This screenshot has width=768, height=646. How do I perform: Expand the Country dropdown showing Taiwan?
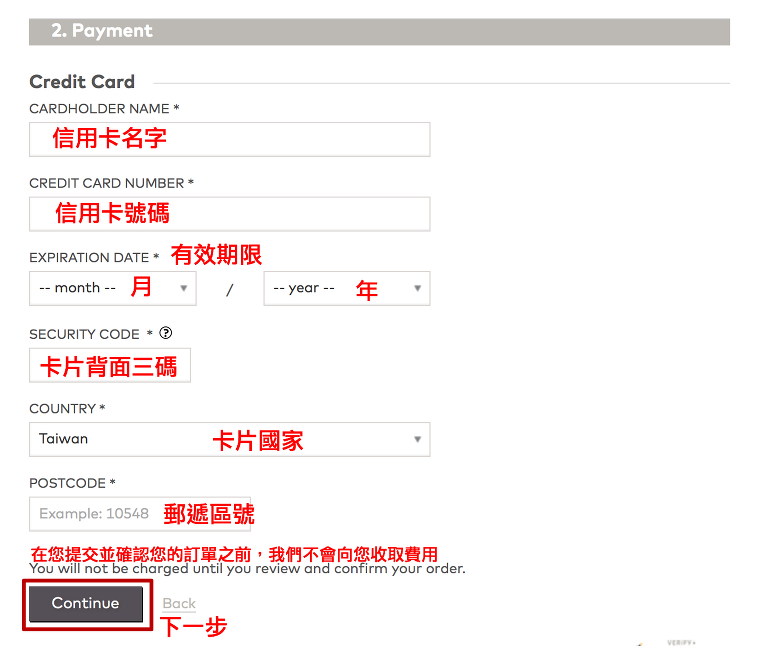tap(229, 439)
